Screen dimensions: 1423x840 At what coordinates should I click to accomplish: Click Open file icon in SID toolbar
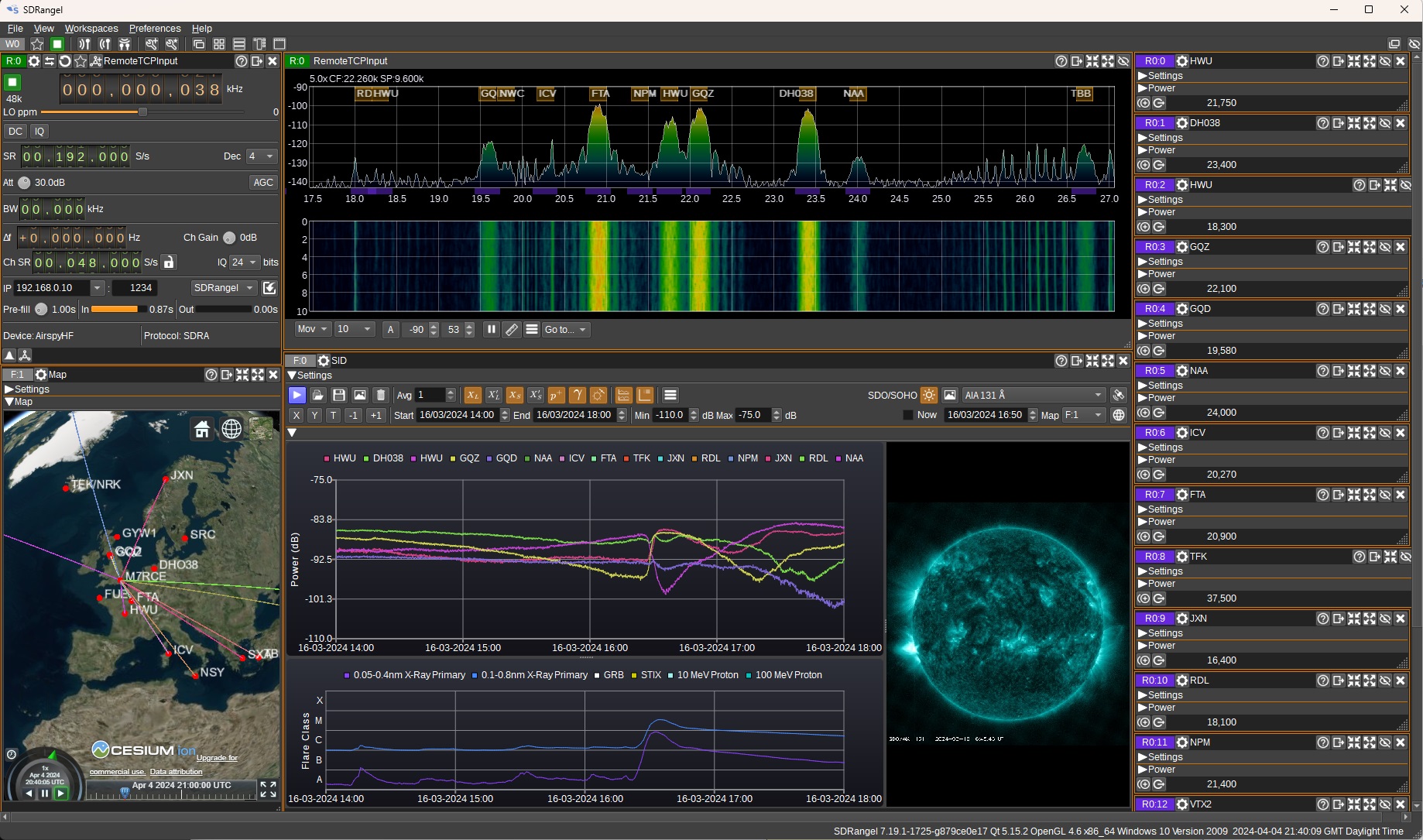pyautogui.click(x=317, y=396)
